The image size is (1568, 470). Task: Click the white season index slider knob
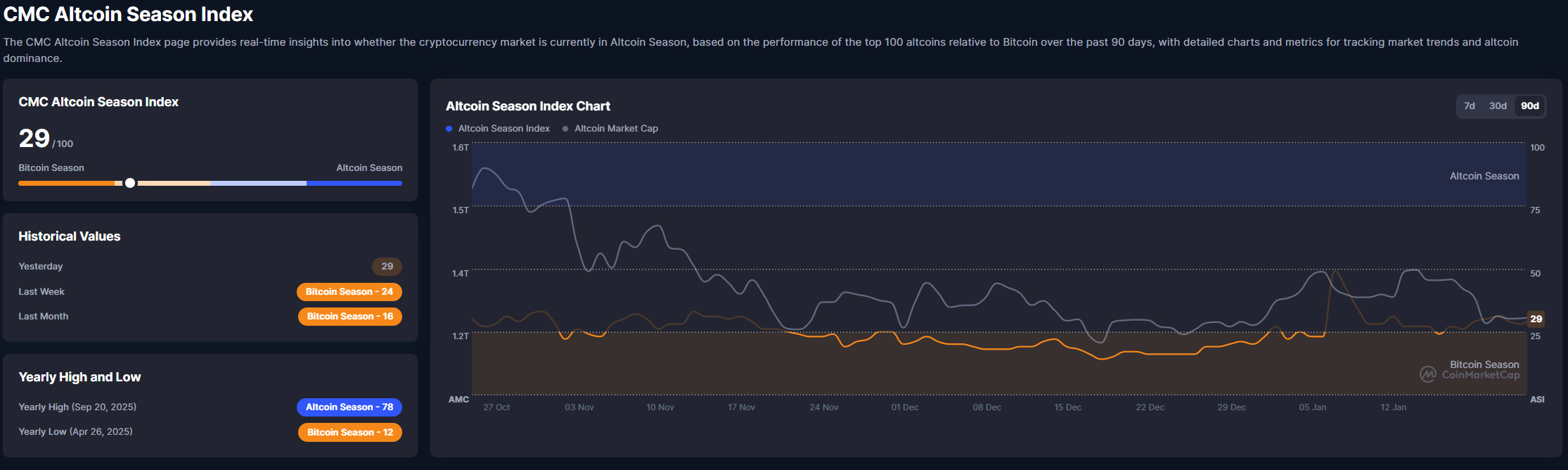coord(130,183)
